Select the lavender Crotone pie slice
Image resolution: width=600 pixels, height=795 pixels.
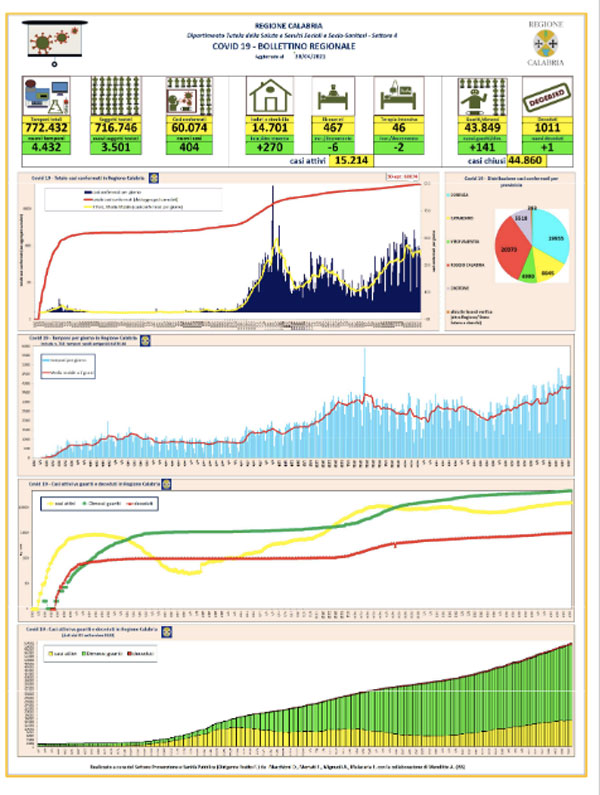click(522, 227)
